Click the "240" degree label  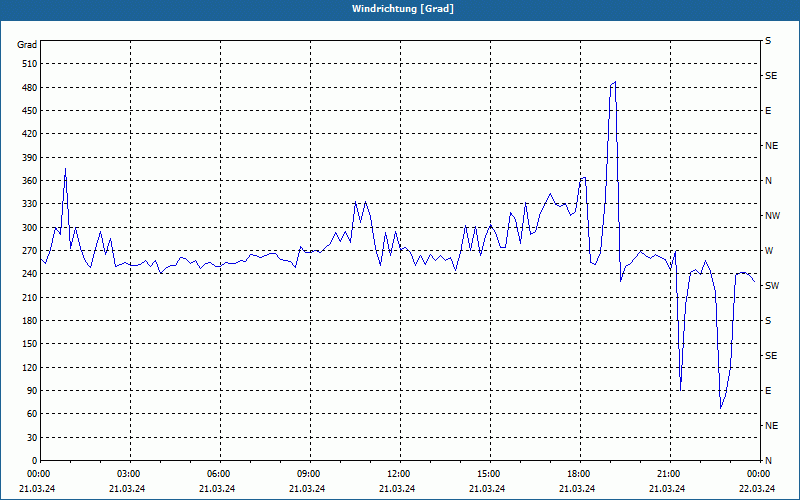pos(30,274)
